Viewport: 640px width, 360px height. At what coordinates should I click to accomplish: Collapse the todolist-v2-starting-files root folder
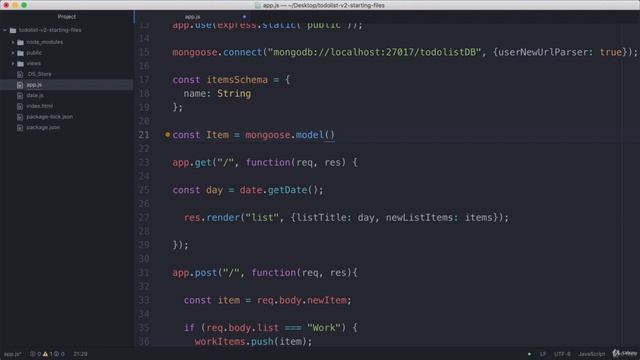5,30
